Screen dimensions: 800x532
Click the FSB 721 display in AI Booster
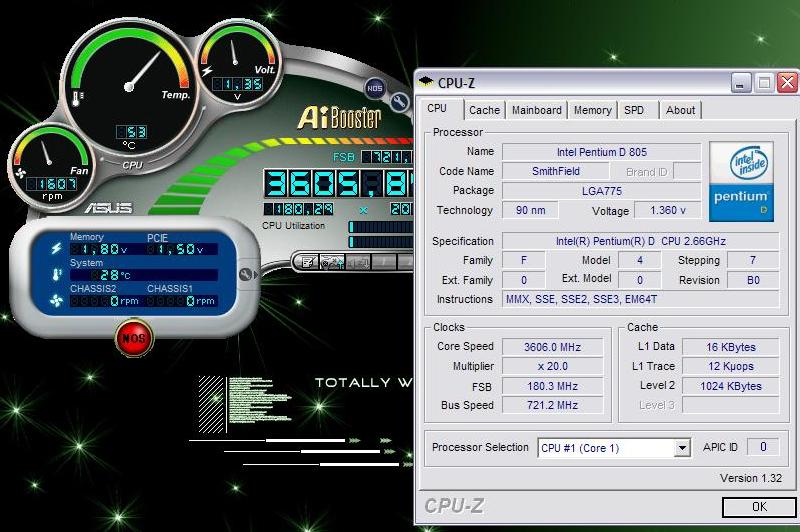(x=388, y=157)
